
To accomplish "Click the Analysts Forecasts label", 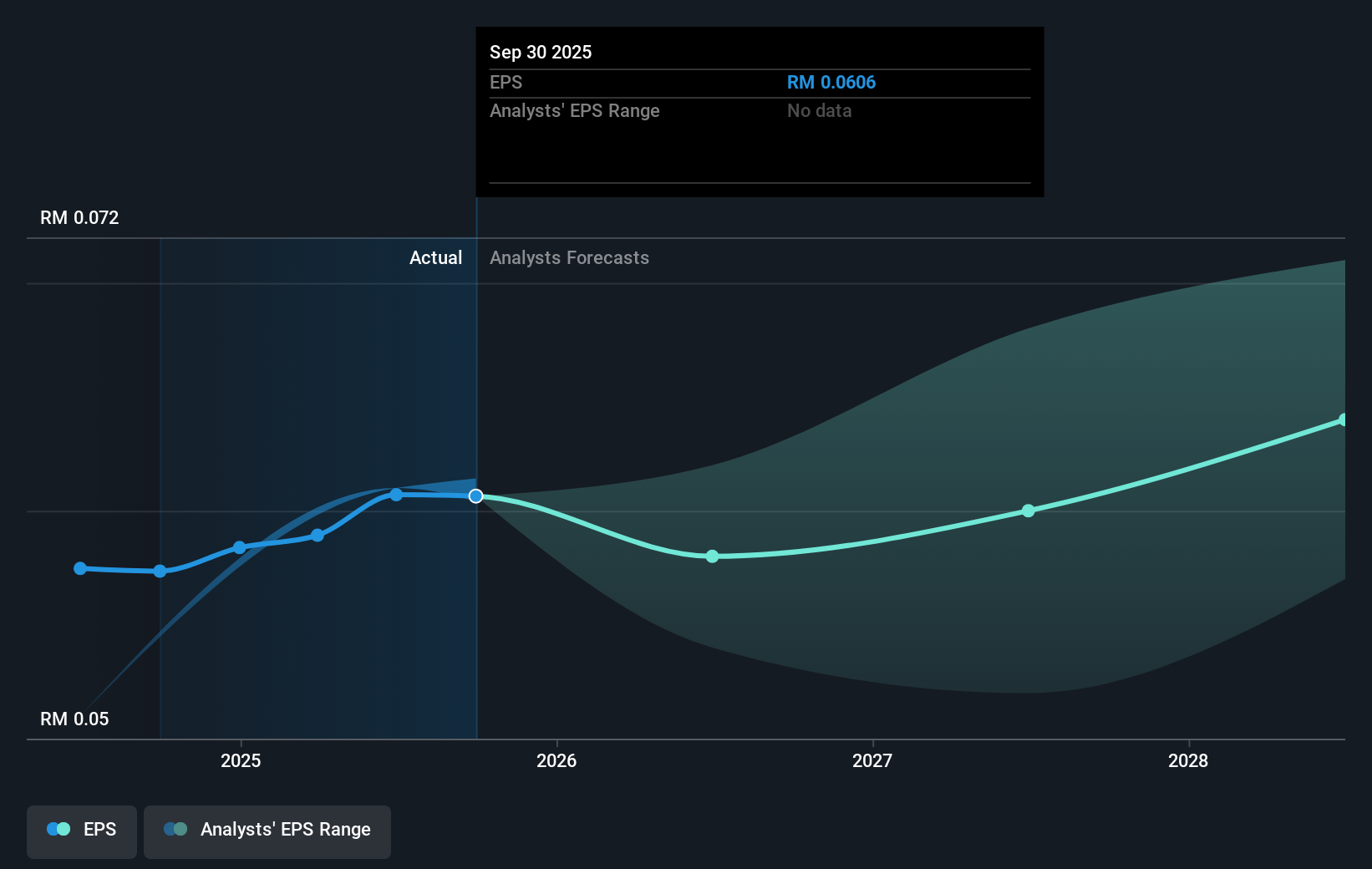I will point(569,258).
